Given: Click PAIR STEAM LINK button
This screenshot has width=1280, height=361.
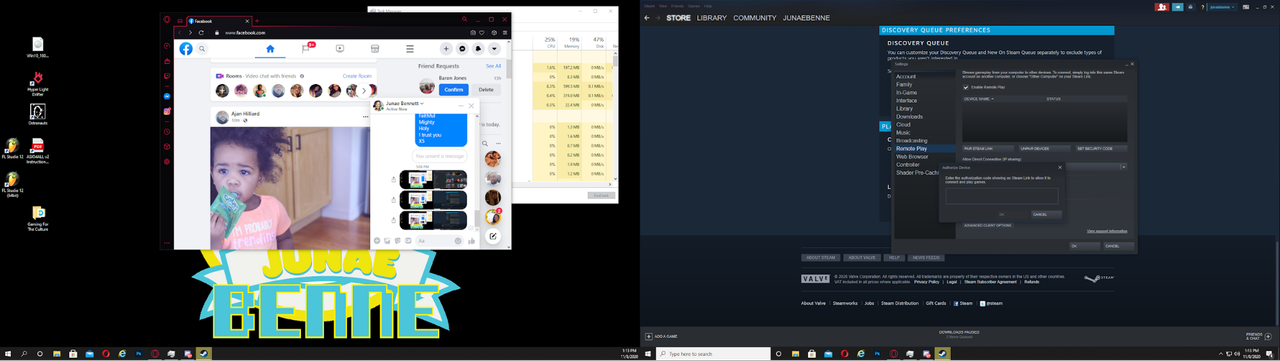Looking at the screenshot, I should point(988,148).
